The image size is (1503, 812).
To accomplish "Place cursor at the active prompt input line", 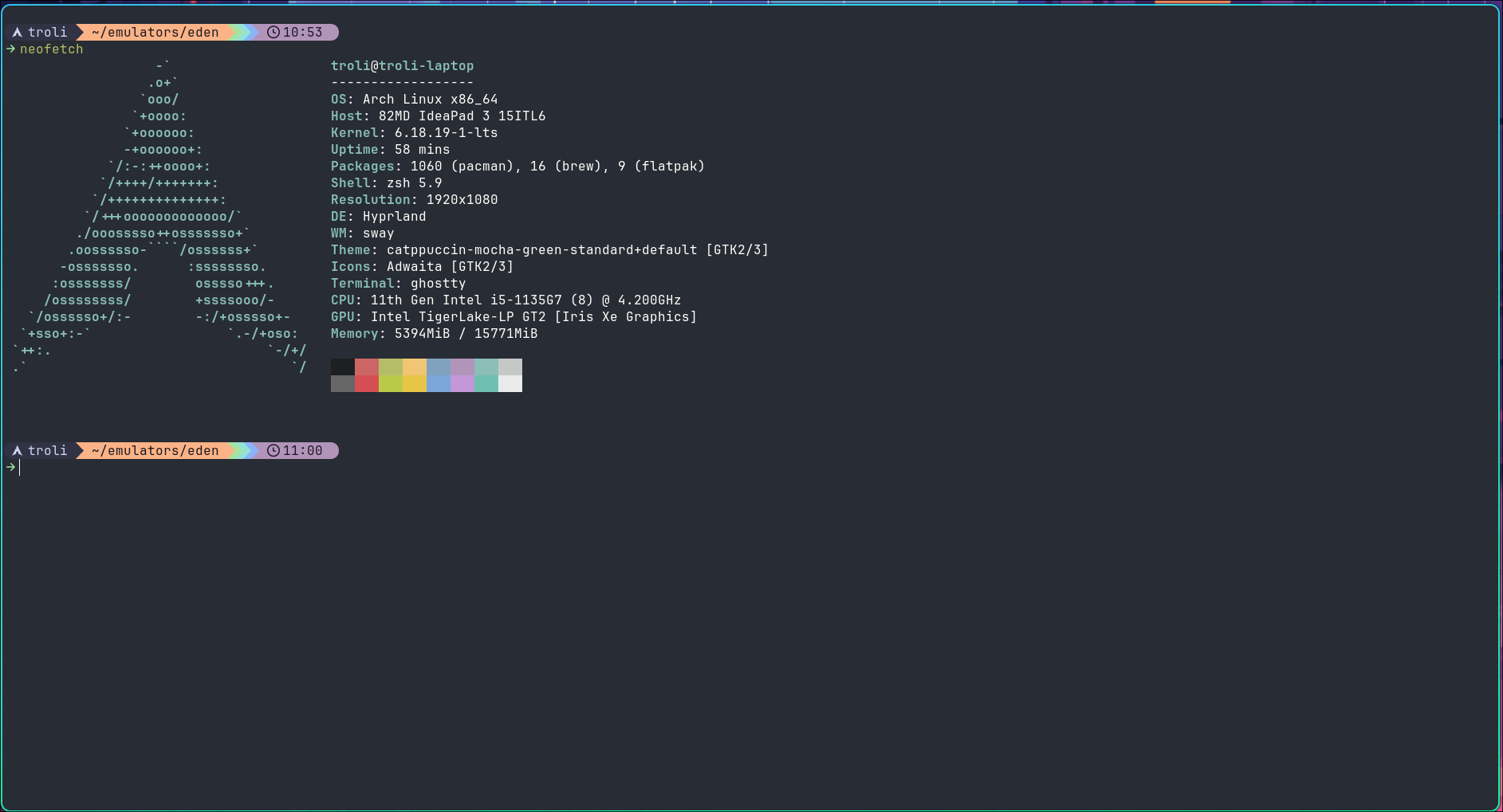I will tap(20, 468).
